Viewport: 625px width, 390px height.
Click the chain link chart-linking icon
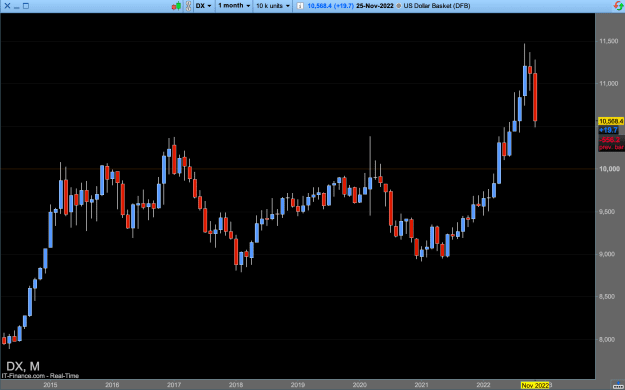pos(188,6)
